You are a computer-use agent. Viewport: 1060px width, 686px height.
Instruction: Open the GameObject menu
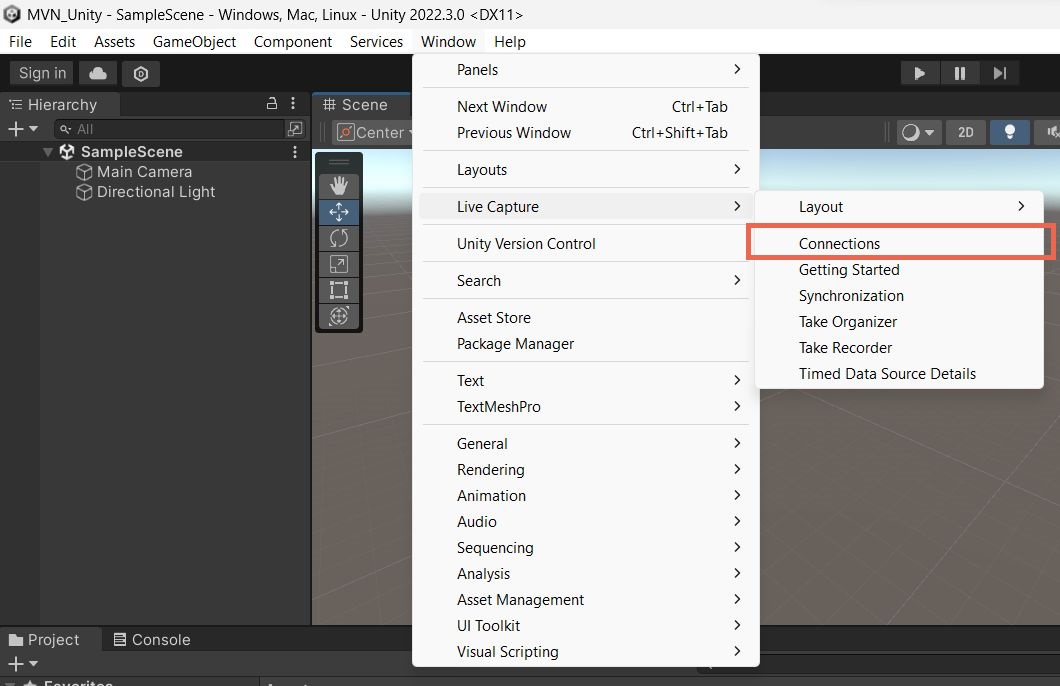point(195,42)
